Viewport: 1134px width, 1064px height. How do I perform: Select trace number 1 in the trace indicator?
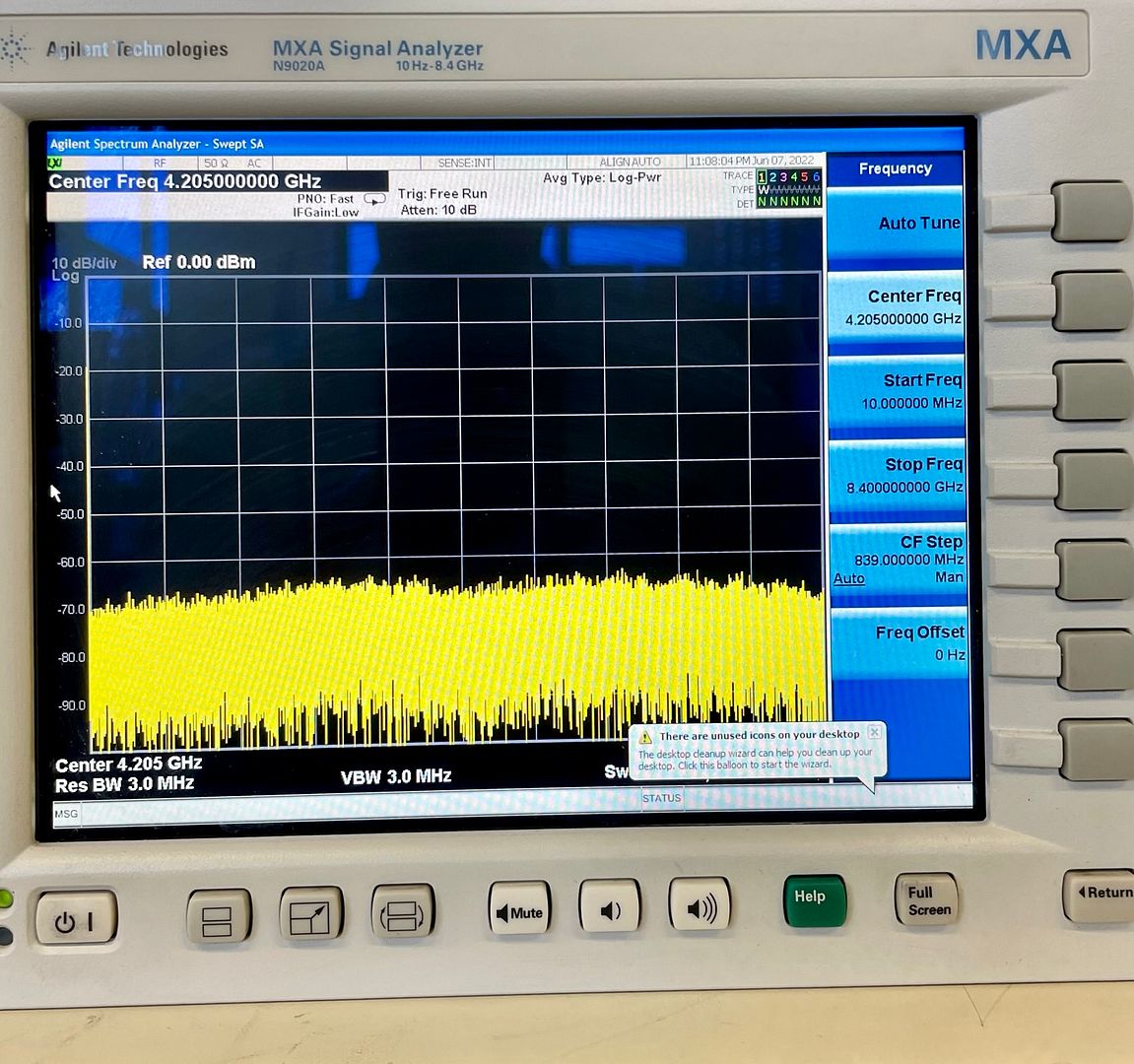coord(762,177)
